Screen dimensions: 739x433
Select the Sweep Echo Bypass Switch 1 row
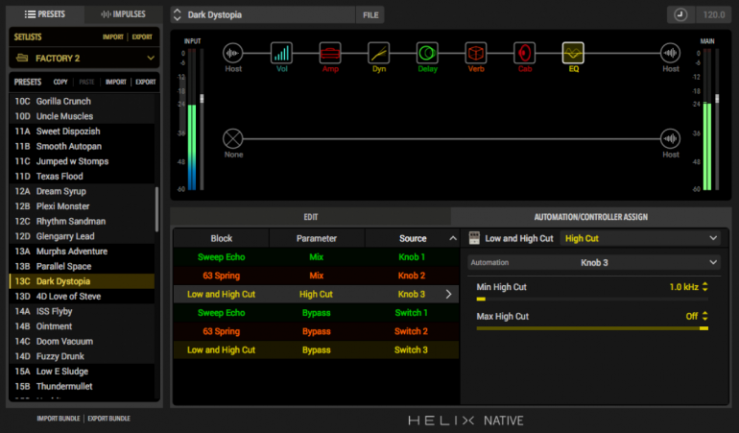point(315,313)
